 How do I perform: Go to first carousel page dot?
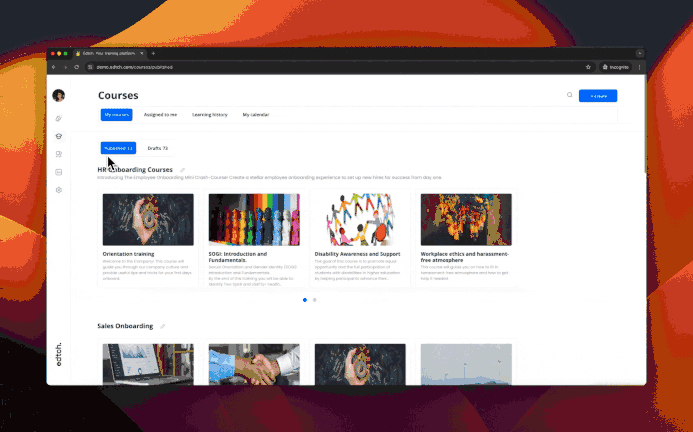[x=305, y=300]
